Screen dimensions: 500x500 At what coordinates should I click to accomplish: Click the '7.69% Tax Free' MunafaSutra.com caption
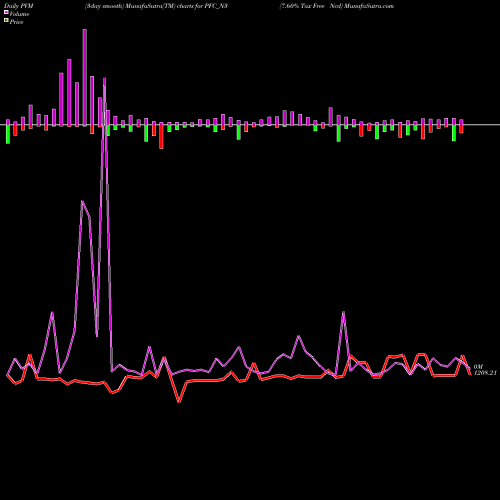pos(336,6)
